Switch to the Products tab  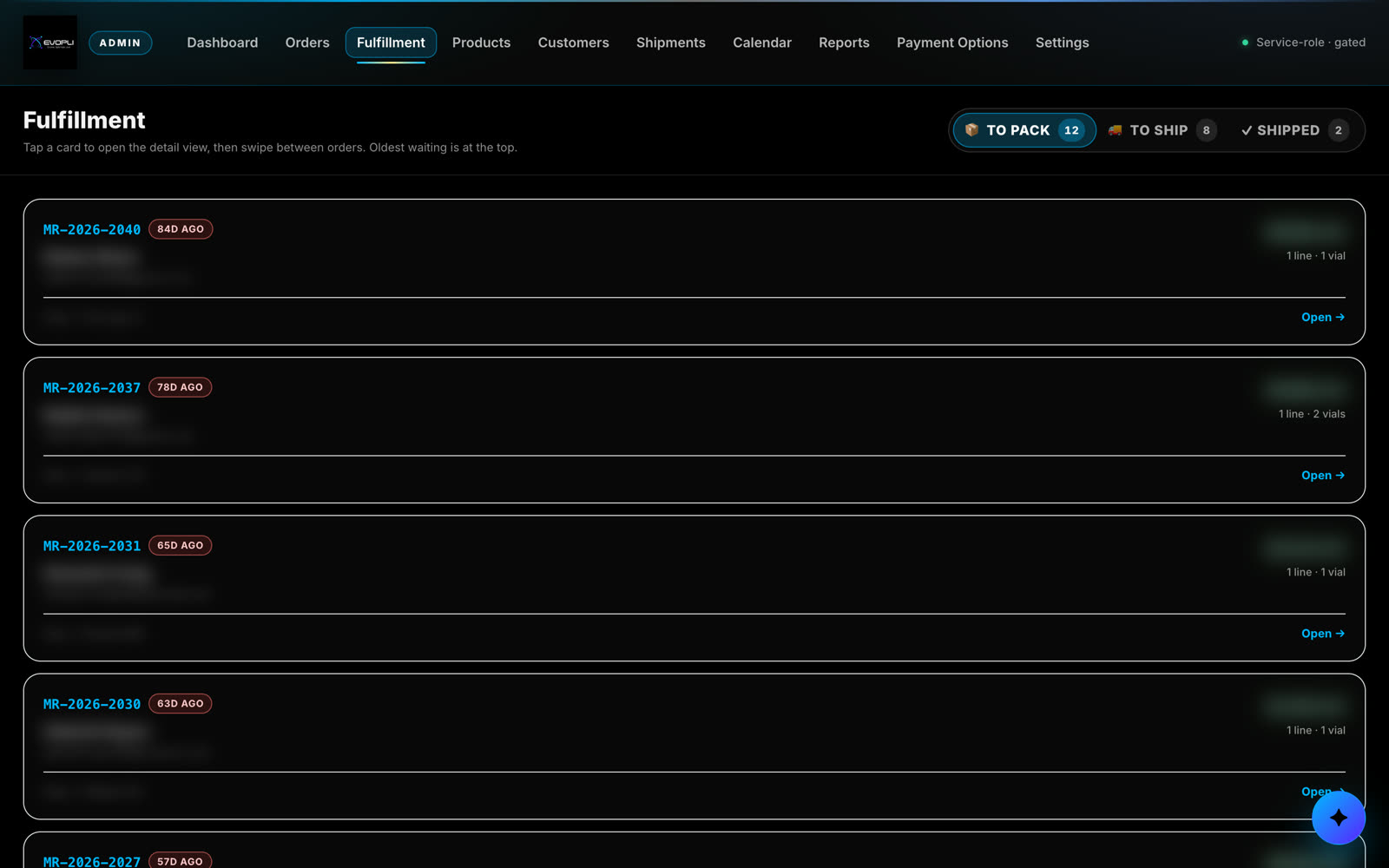[481, 43]
